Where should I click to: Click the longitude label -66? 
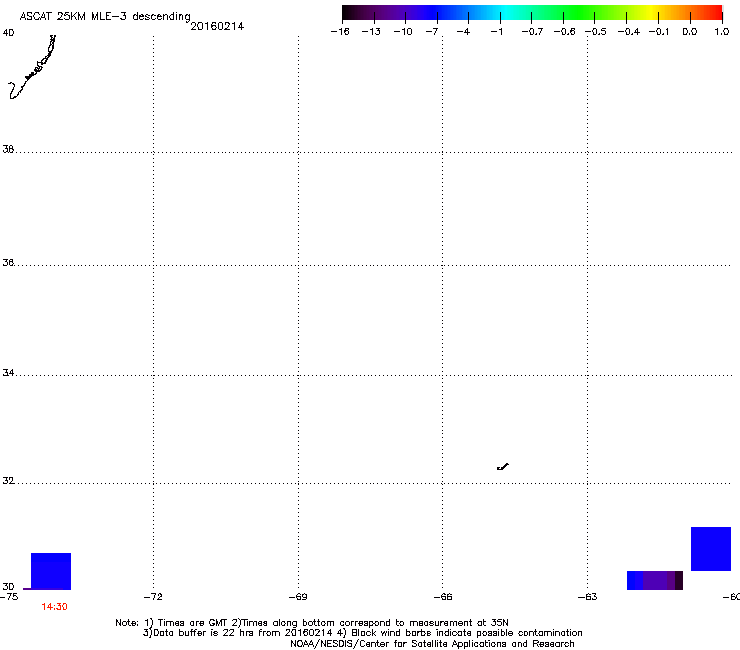pos(443,597)
